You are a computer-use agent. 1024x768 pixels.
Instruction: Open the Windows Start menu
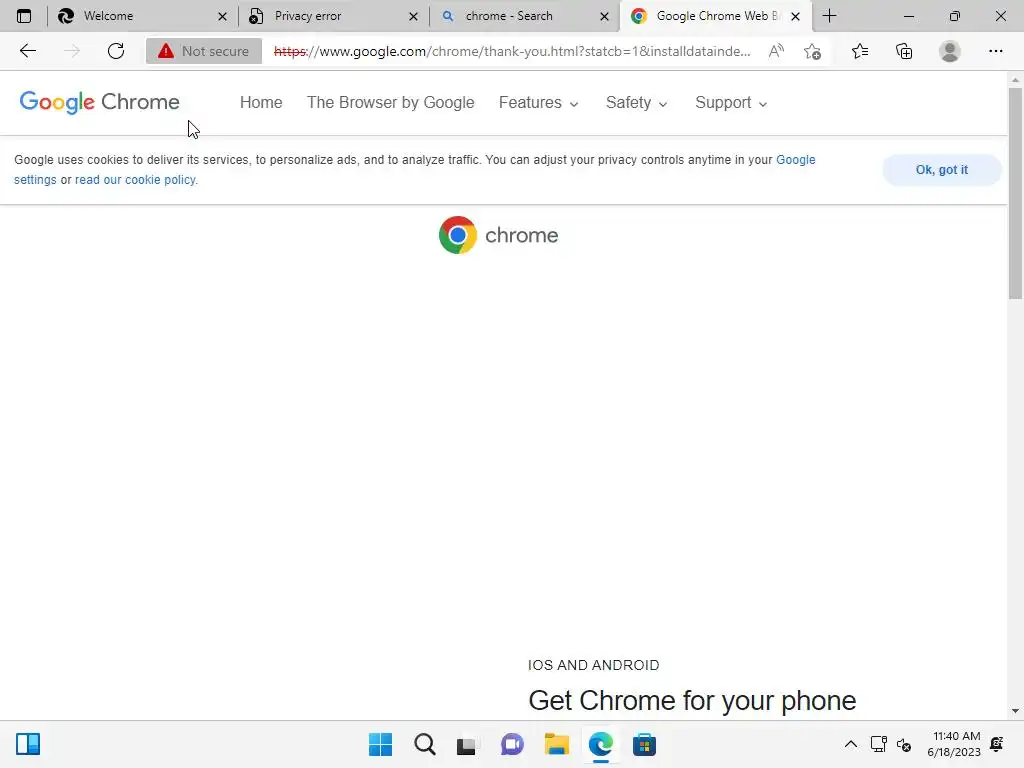click(x=380, y=744)
